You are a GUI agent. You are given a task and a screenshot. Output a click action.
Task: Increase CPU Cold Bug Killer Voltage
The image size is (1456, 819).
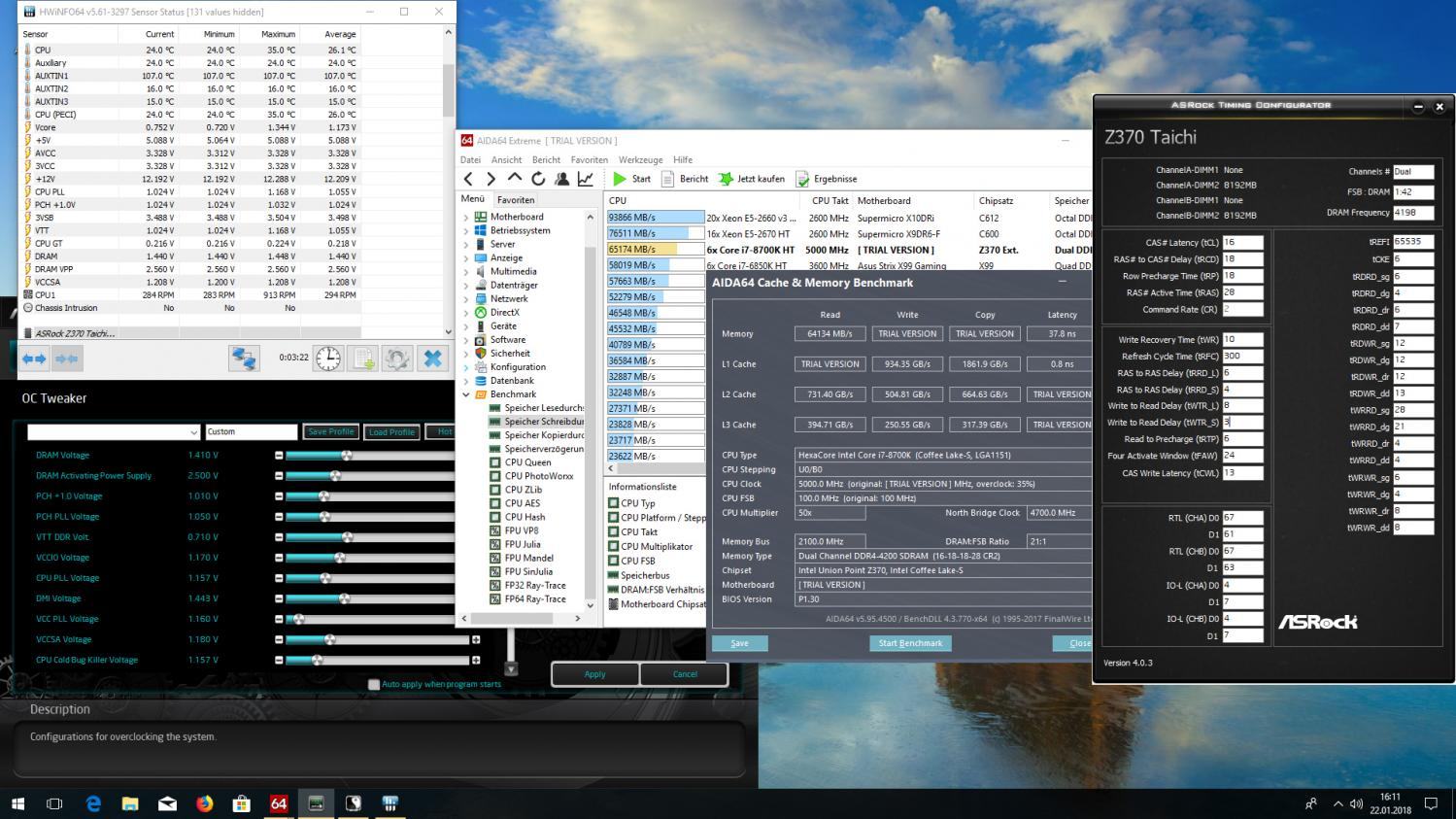click(x=476, y=660)
